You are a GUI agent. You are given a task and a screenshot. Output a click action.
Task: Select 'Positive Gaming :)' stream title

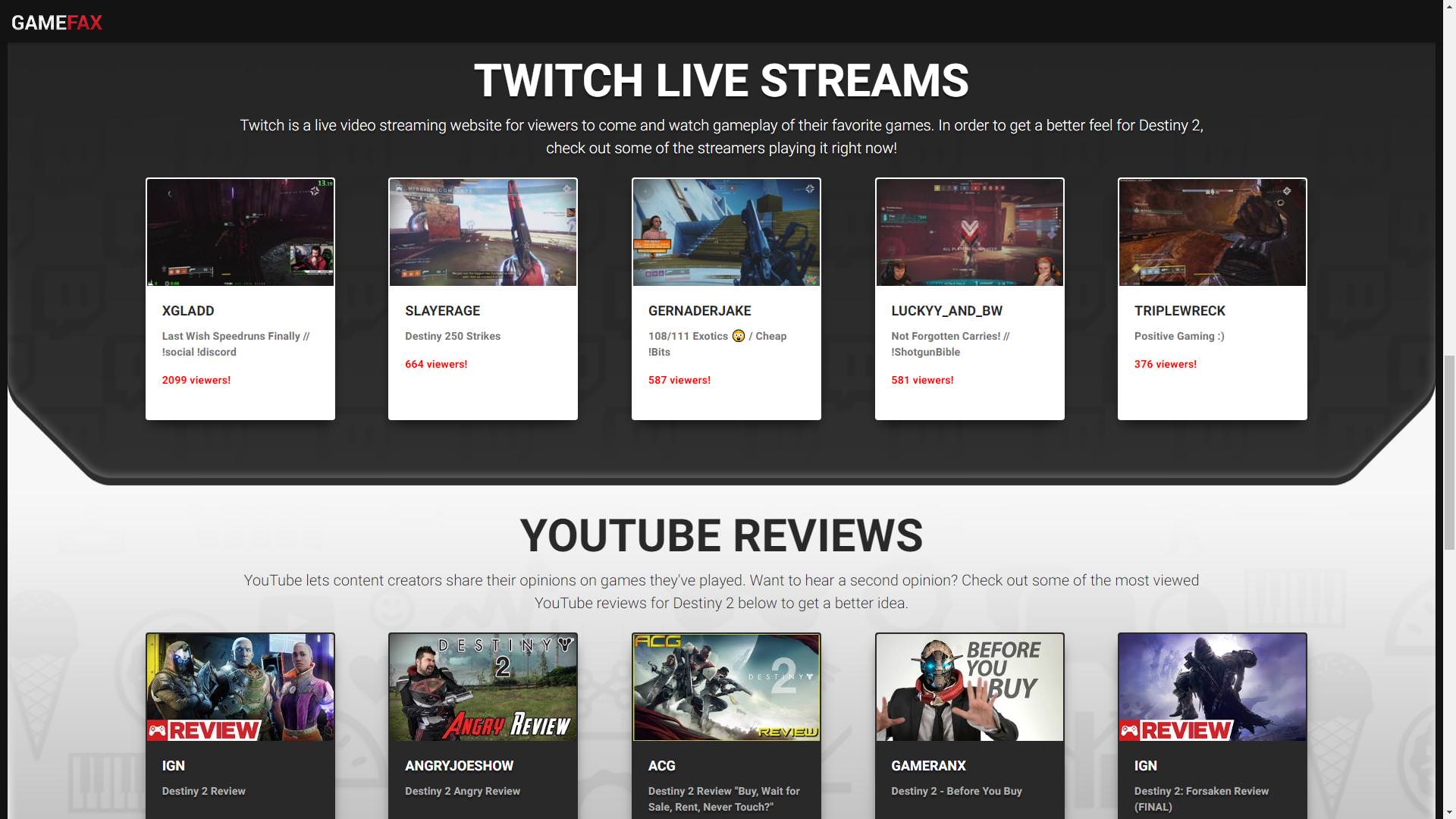[x=1179, y=336]
